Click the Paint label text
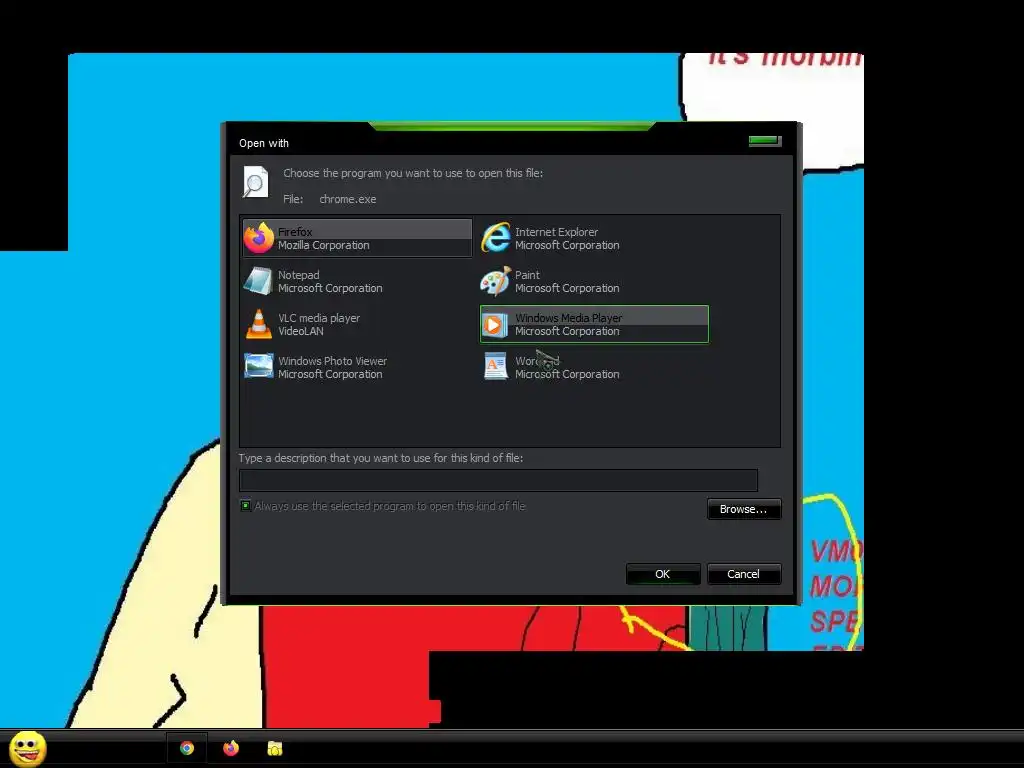 point(528,275)
